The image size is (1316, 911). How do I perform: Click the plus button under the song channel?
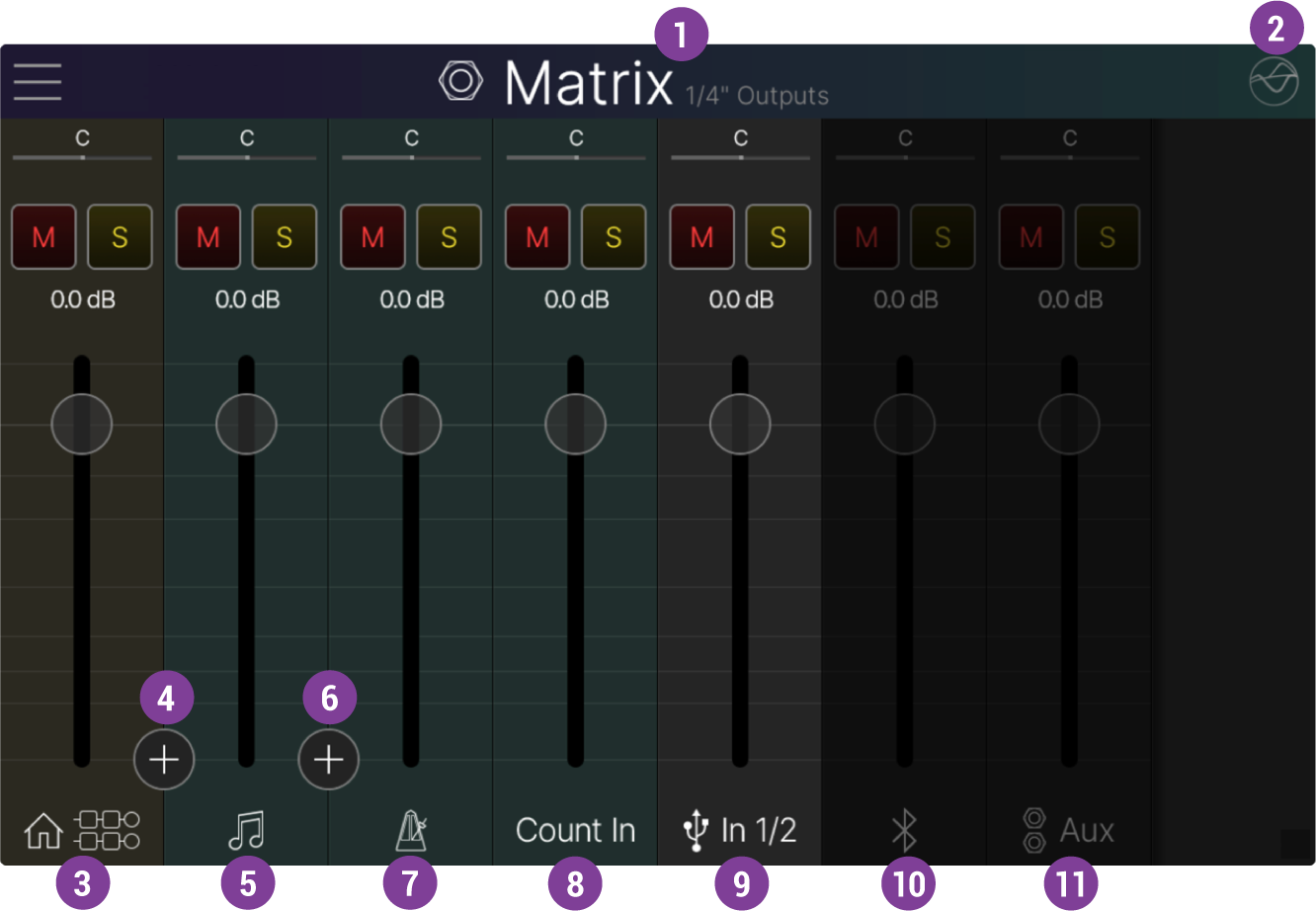point(328,759)
